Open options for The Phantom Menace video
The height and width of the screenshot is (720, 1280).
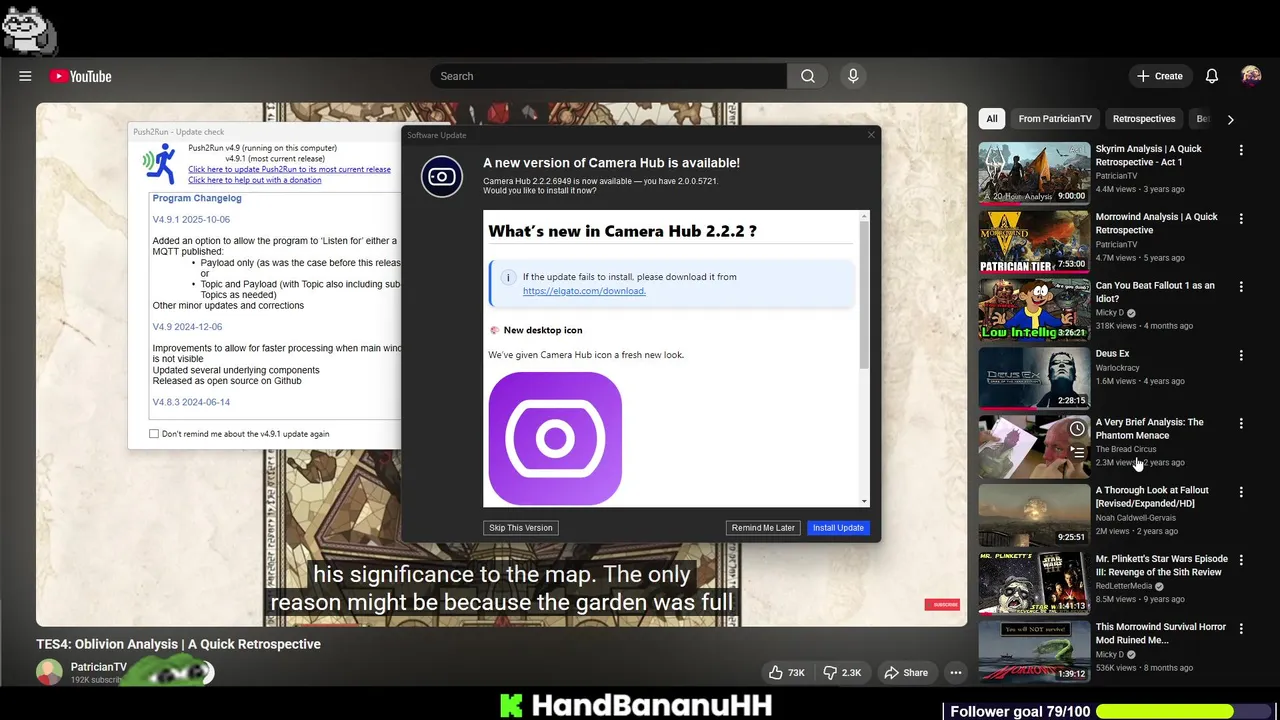tap(1241, 424)
